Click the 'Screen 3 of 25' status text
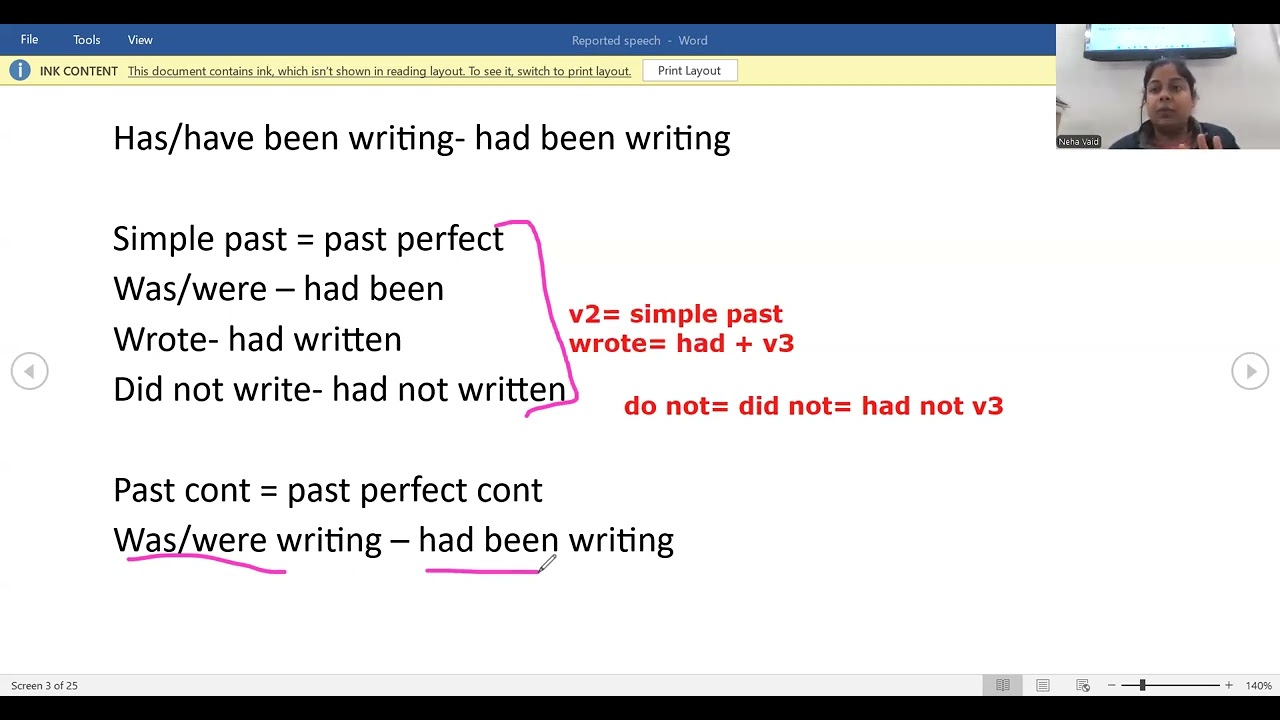This screenshot has width=1280, height=720. (44, 685)
